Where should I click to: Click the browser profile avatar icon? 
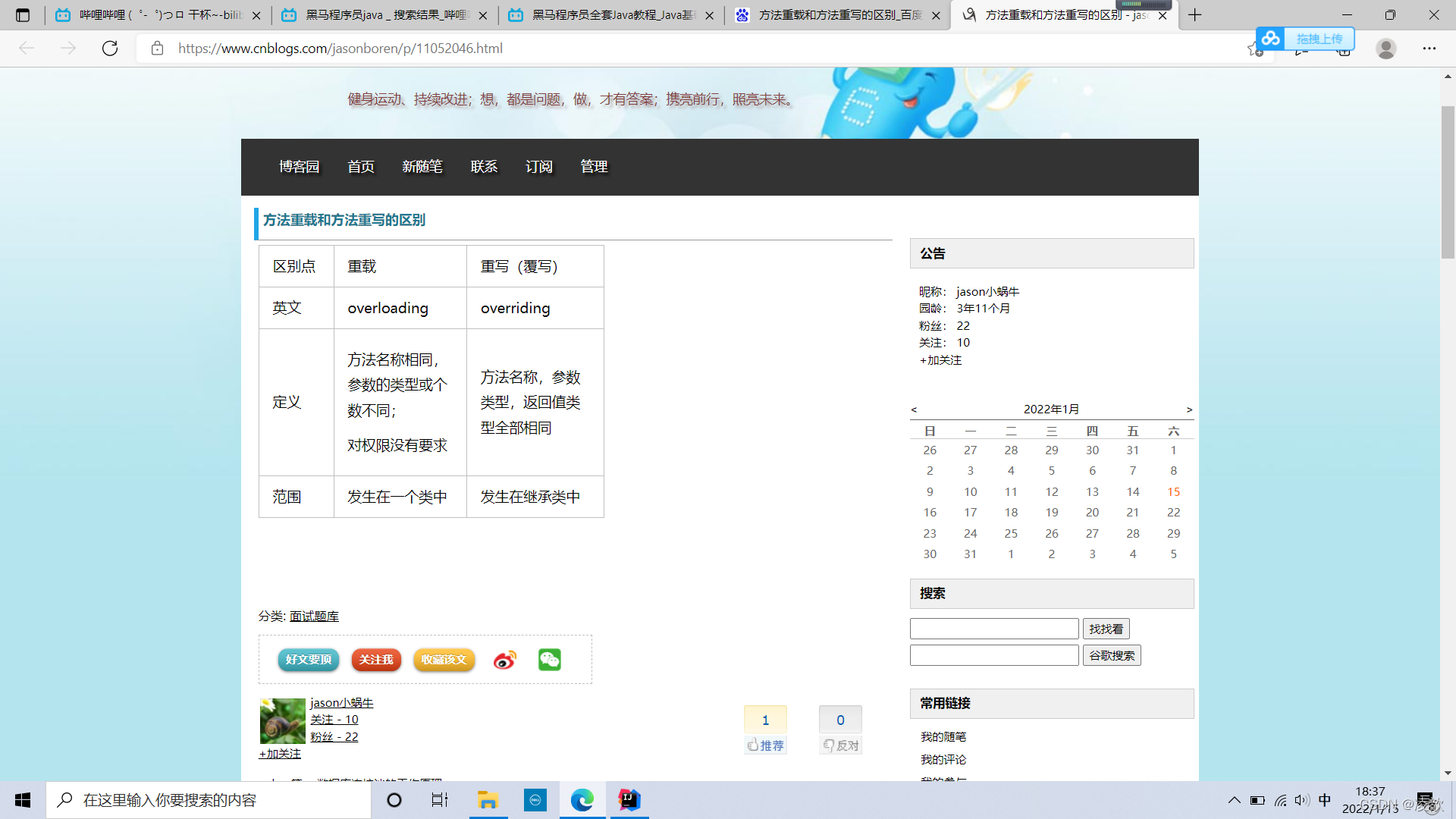coord(1386,49)
